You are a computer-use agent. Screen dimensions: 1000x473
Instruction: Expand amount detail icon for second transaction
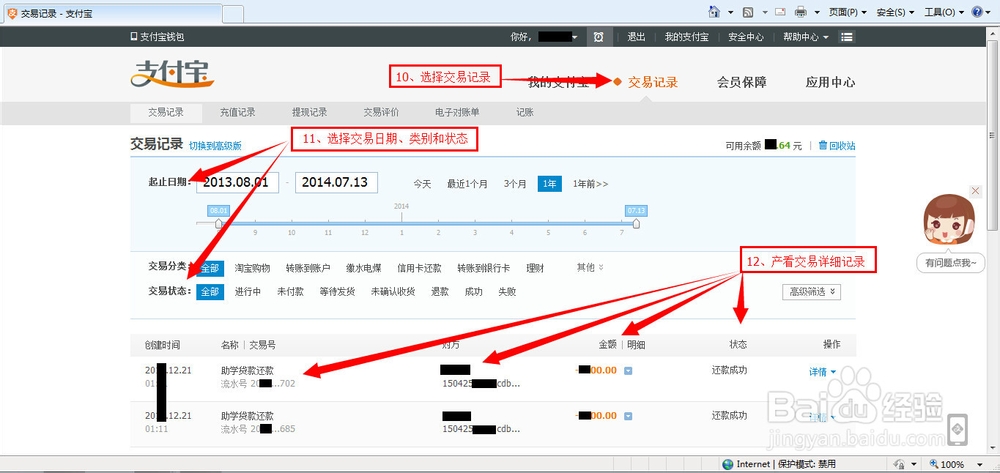coord(628,416)
